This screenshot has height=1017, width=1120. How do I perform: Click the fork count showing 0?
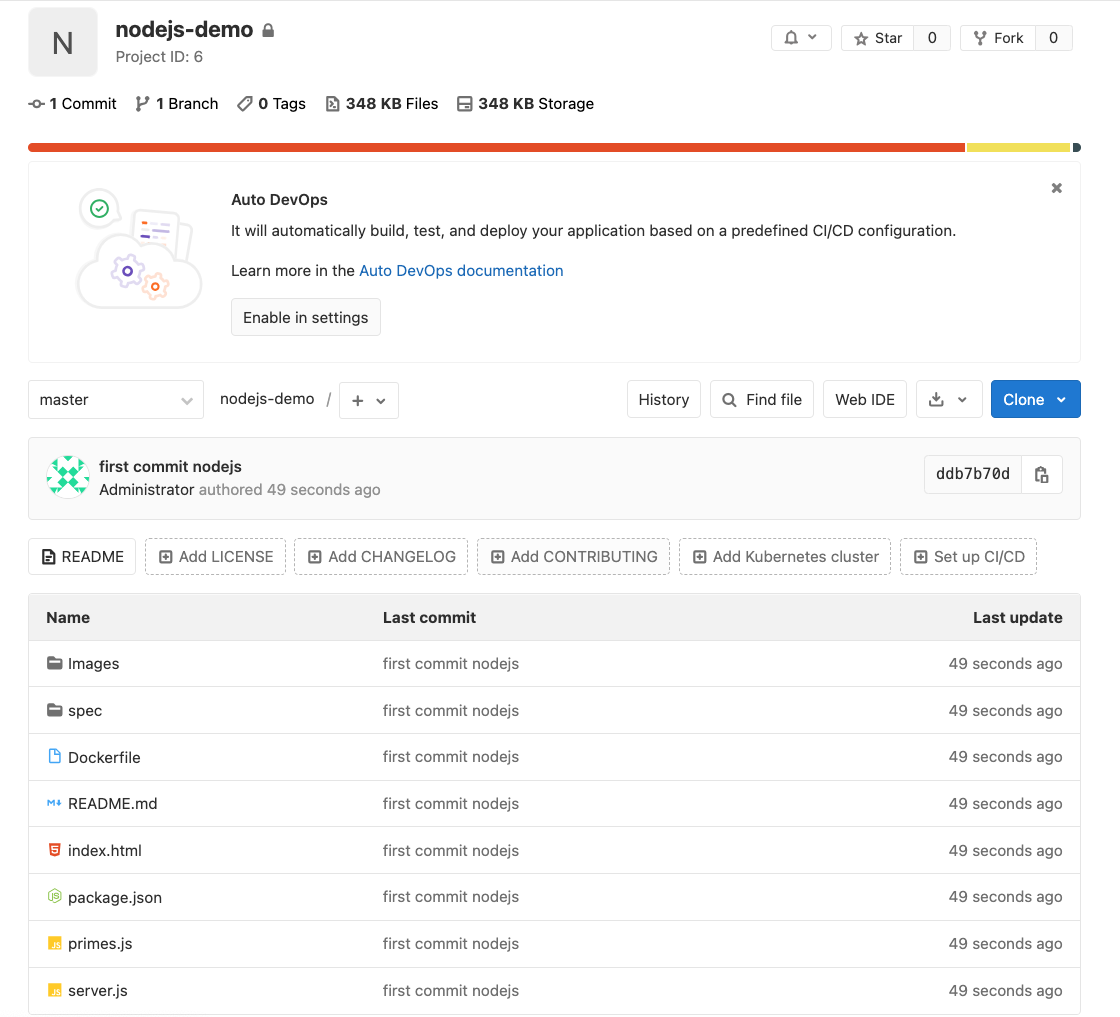tap(1054, 38)
